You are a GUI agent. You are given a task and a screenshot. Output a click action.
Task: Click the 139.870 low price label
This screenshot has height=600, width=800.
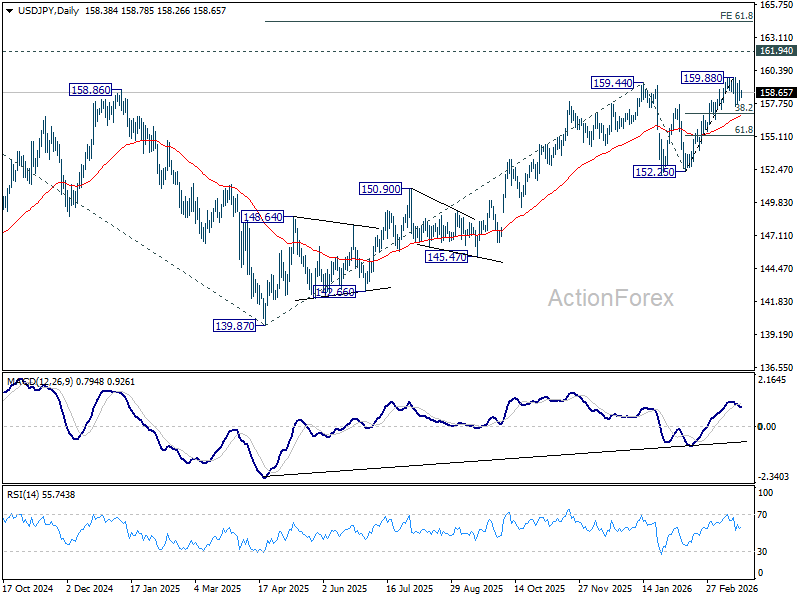(234, 326)
